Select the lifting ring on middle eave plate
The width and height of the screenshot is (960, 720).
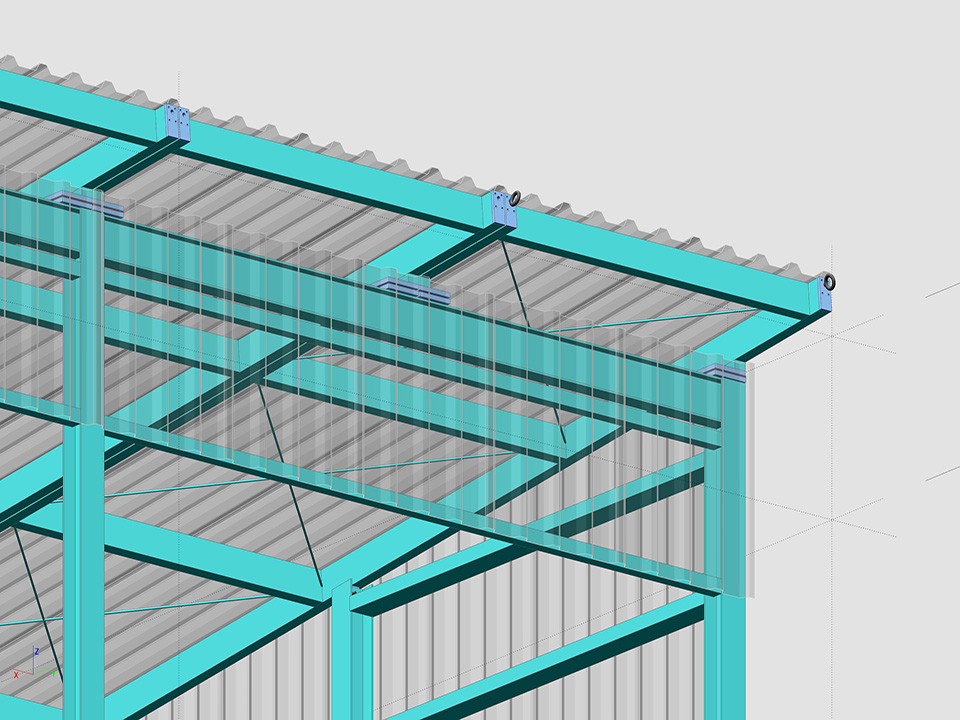click(515, 198)
